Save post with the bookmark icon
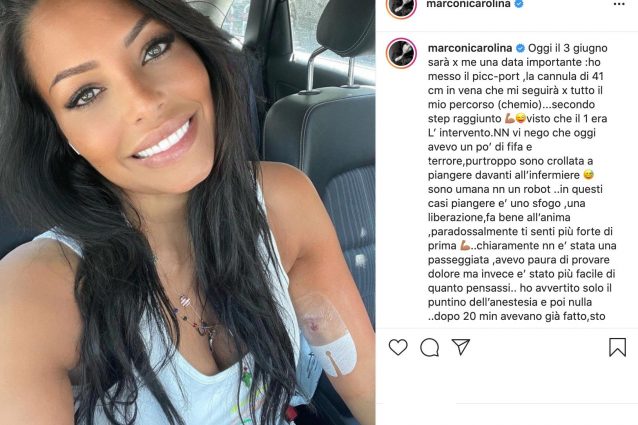Image resolution: width=638 pixels, height=425 pixels. coord(617,347)
